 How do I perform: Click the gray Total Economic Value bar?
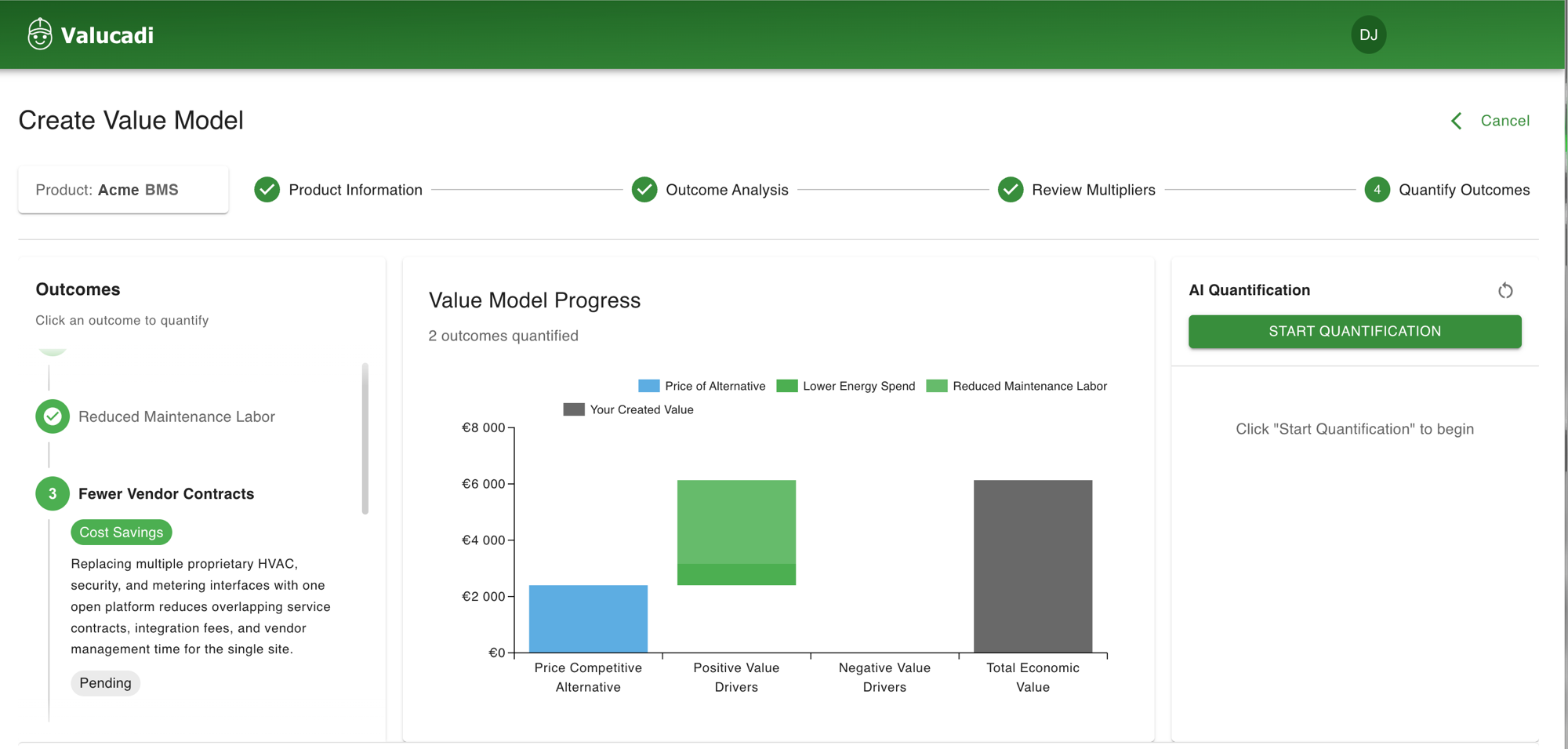click(x=1033, y=566)
